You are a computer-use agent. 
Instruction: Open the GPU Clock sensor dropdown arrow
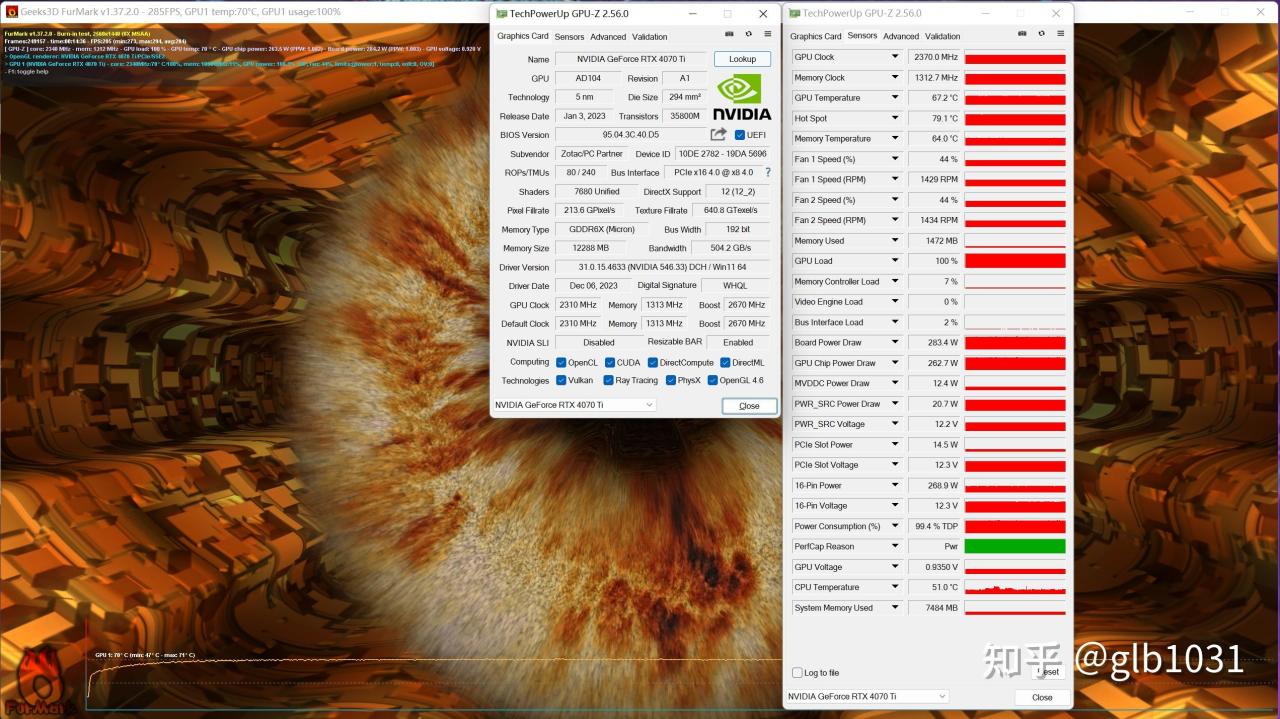[x=895, y=57]
